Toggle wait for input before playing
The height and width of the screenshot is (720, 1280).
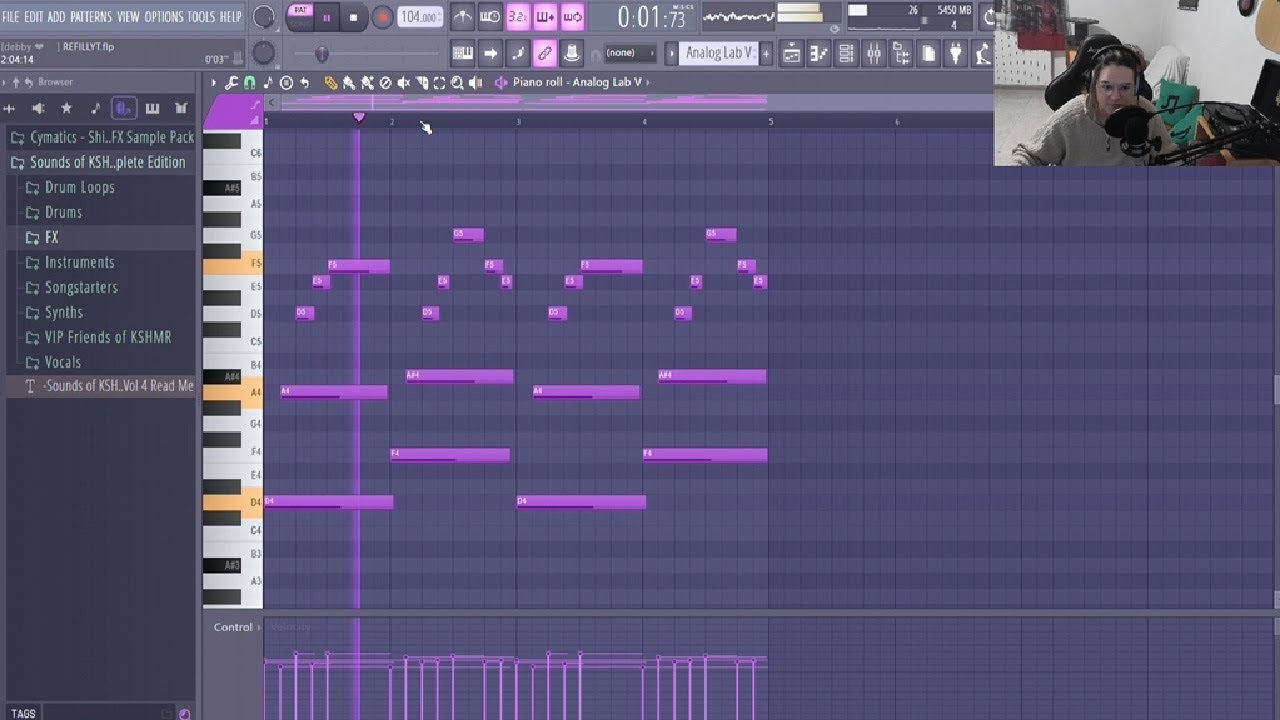click(x=490, y=17)
